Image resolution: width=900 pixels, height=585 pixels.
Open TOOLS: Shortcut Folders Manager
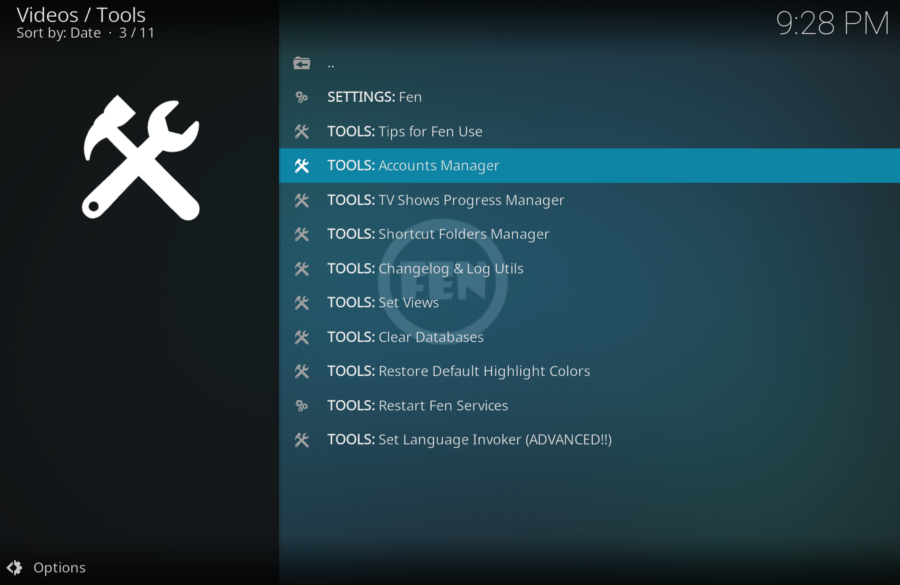[589, 234]
